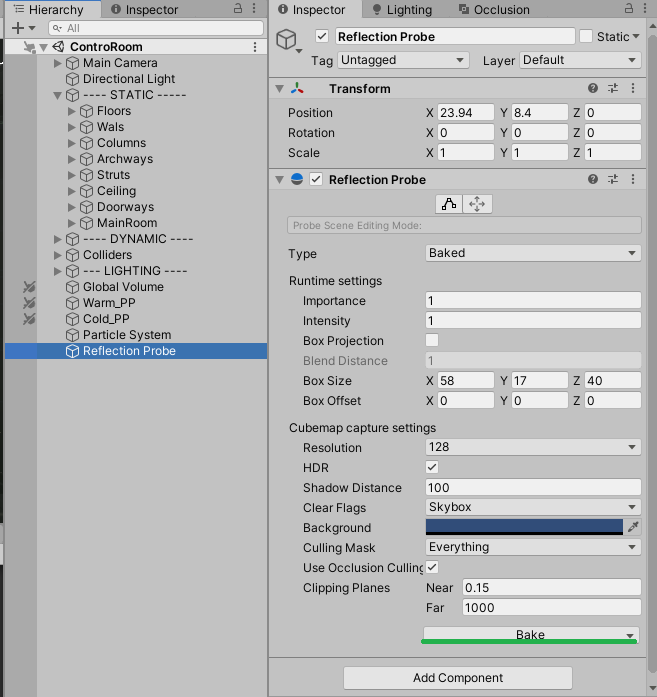Open Transform component help icon
This screenshot has height=697, width=657.
(x=593, y=88)
